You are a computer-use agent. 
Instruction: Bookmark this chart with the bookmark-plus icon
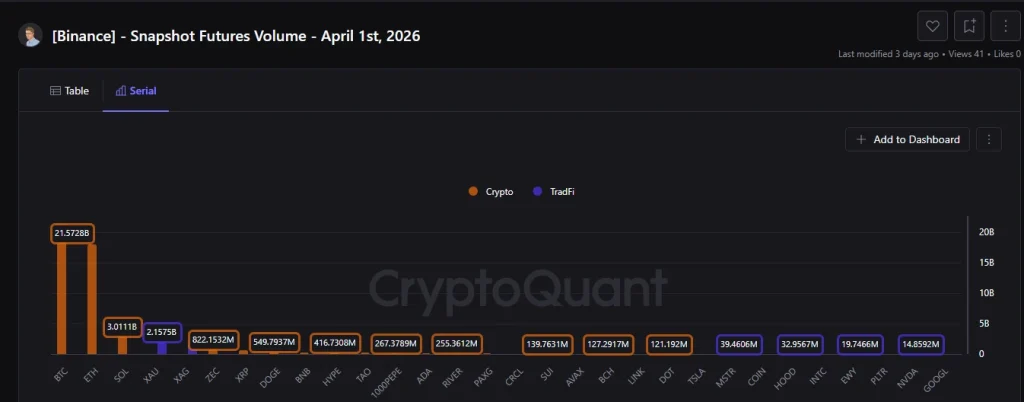968,26
